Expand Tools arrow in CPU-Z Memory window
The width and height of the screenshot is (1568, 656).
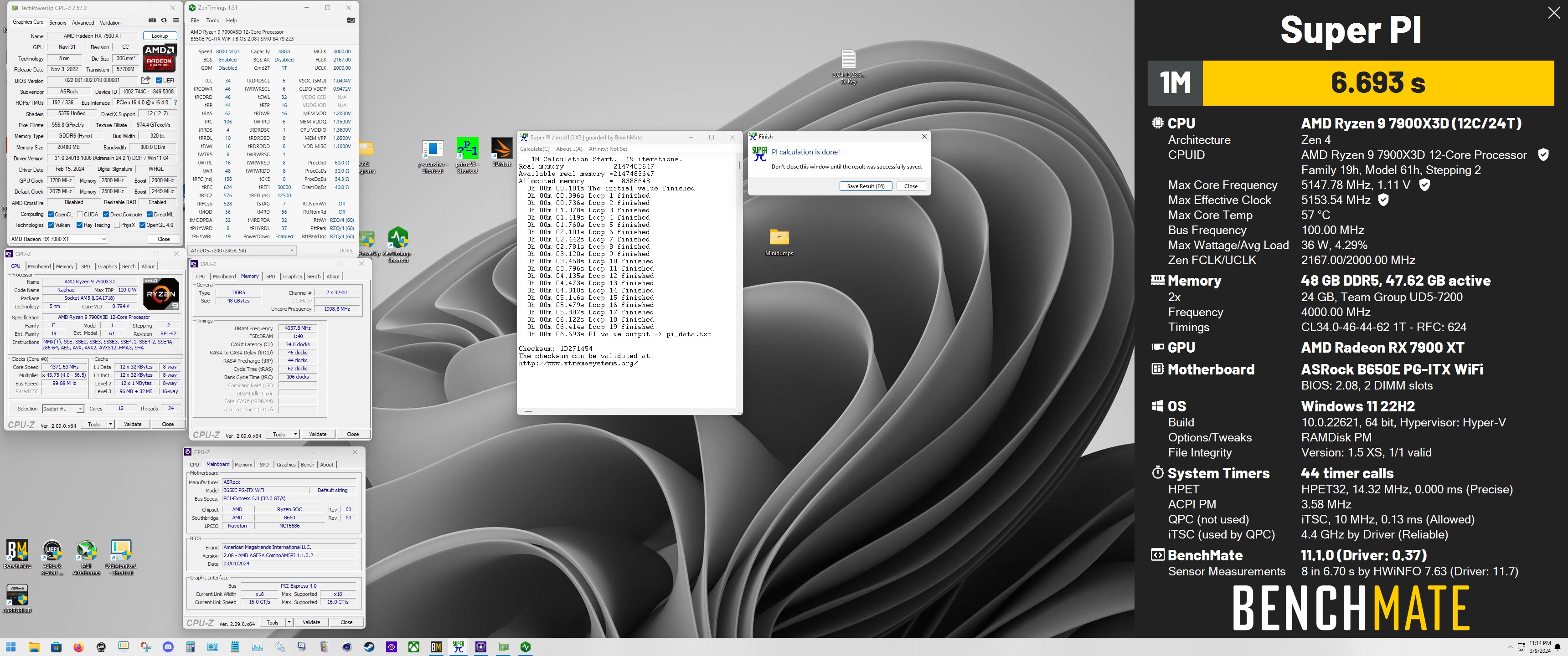click(295, 434)
